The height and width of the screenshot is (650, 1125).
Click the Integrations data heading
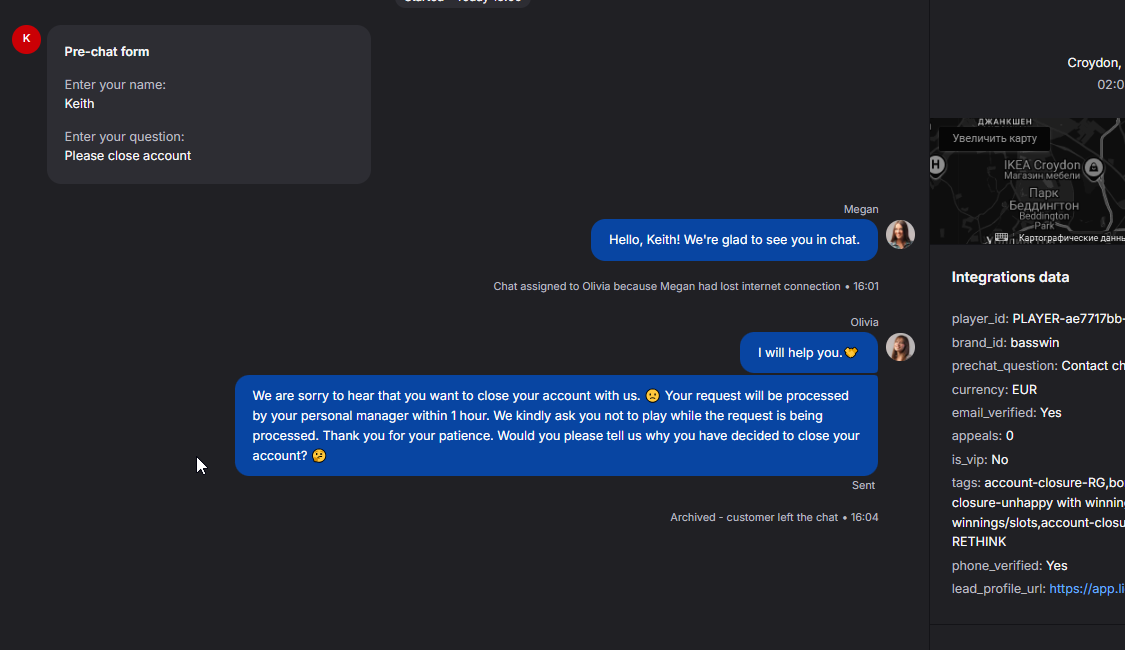(1010, 277)
